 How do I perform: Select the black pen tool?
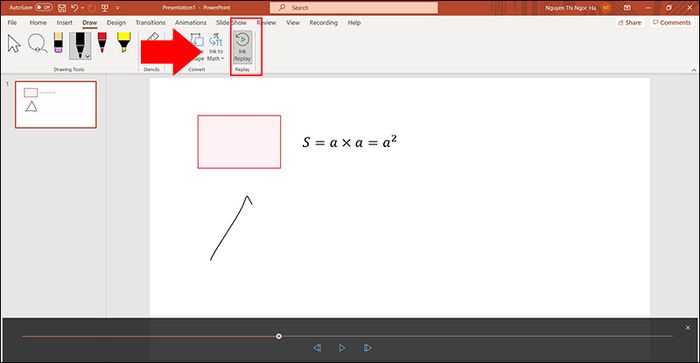pos(79,46)
